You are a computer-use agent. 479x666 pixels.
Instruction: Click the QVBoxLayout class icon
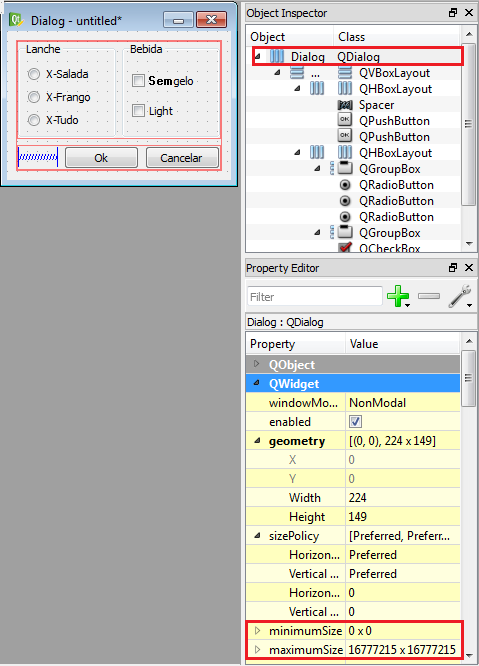point(345,73)
